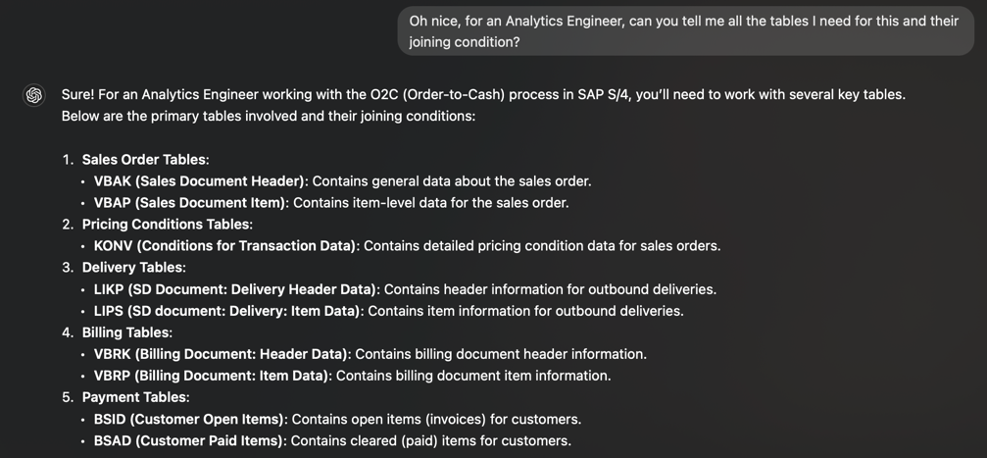Click the text 'Contains cleared (paid) items for customers'

[x=431, y=441]
